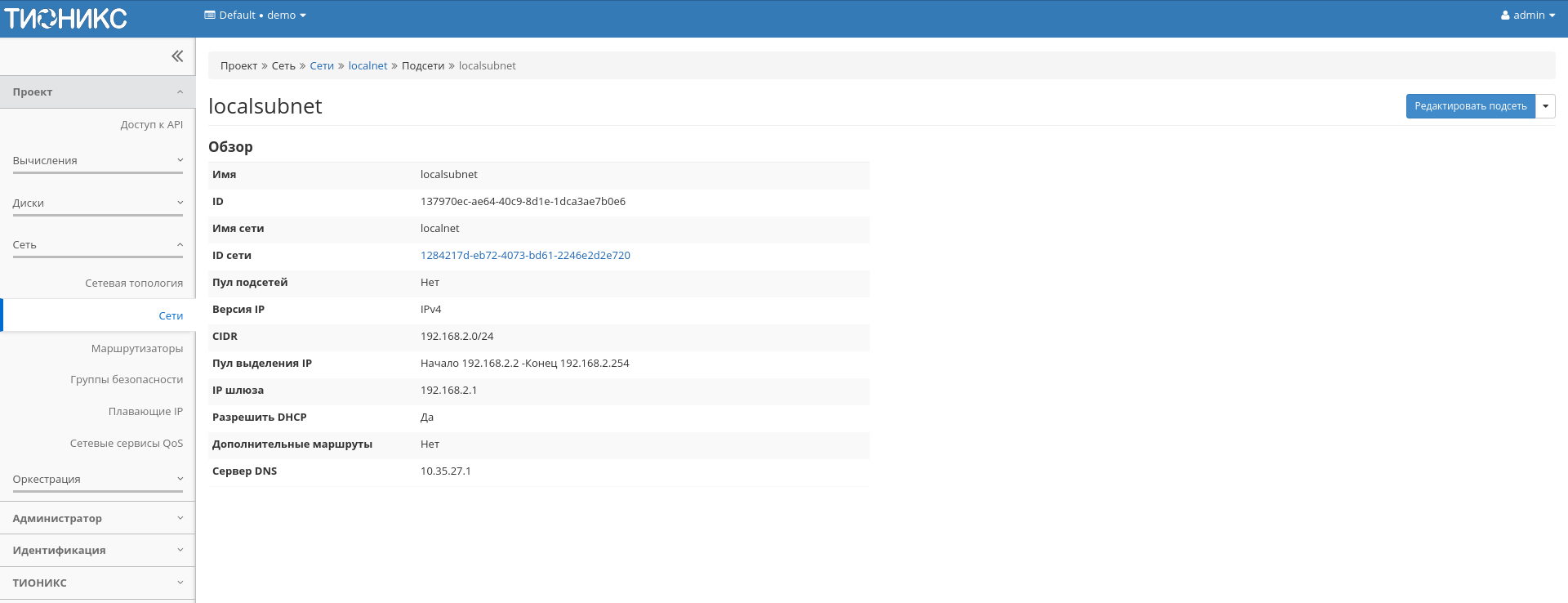Viewport: 1568px width, 603px height.
Task: Expand the Вычисления section
Action: click(x=97, y=161)
